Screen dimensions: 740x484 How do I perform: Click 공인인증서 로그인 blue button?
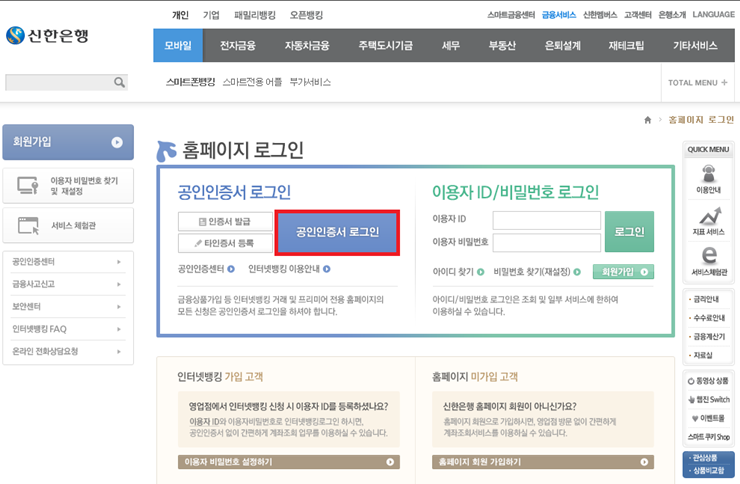pyautogui.click(x=337, y=233)
